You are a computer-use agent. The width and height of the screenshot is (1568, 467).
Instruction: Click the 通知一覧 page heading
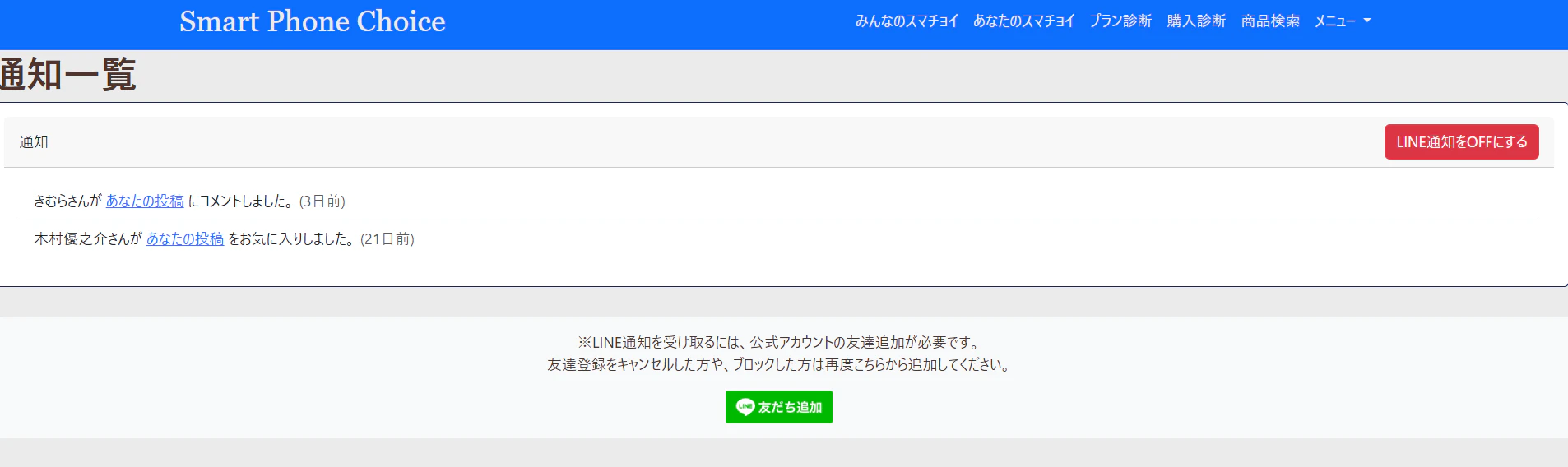click(68, 75)
